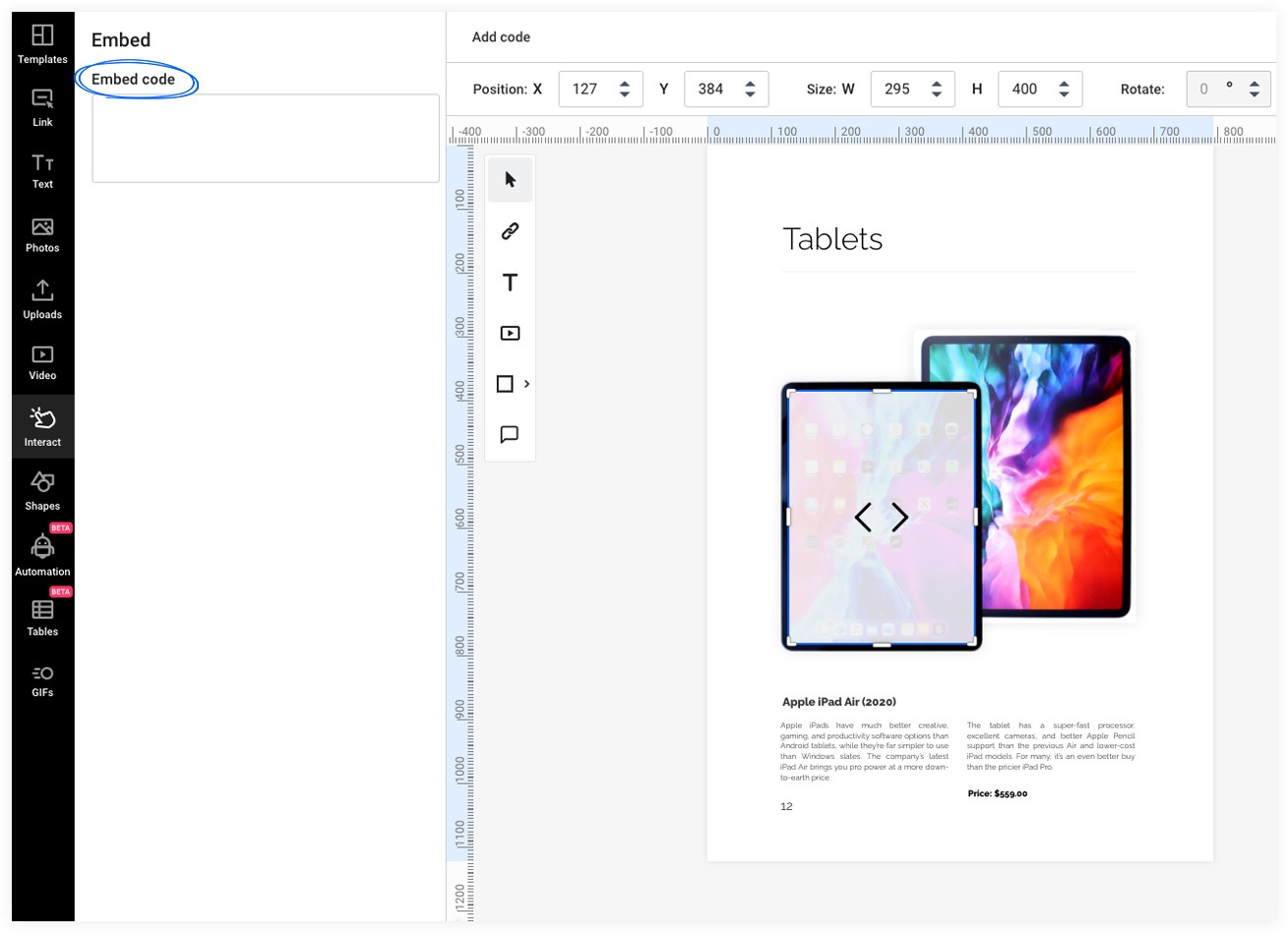Open the Tables beta panel

pyautogui.click(x=42, y=617)
